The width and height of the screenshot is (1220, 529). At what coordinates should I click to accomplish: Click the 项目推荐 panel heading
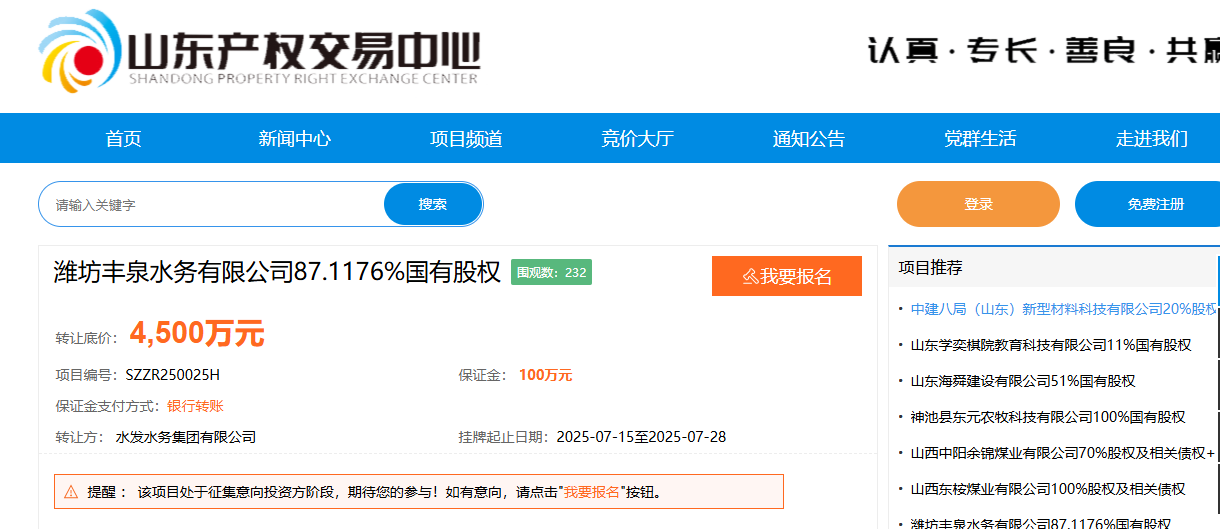tap(930, 267)
